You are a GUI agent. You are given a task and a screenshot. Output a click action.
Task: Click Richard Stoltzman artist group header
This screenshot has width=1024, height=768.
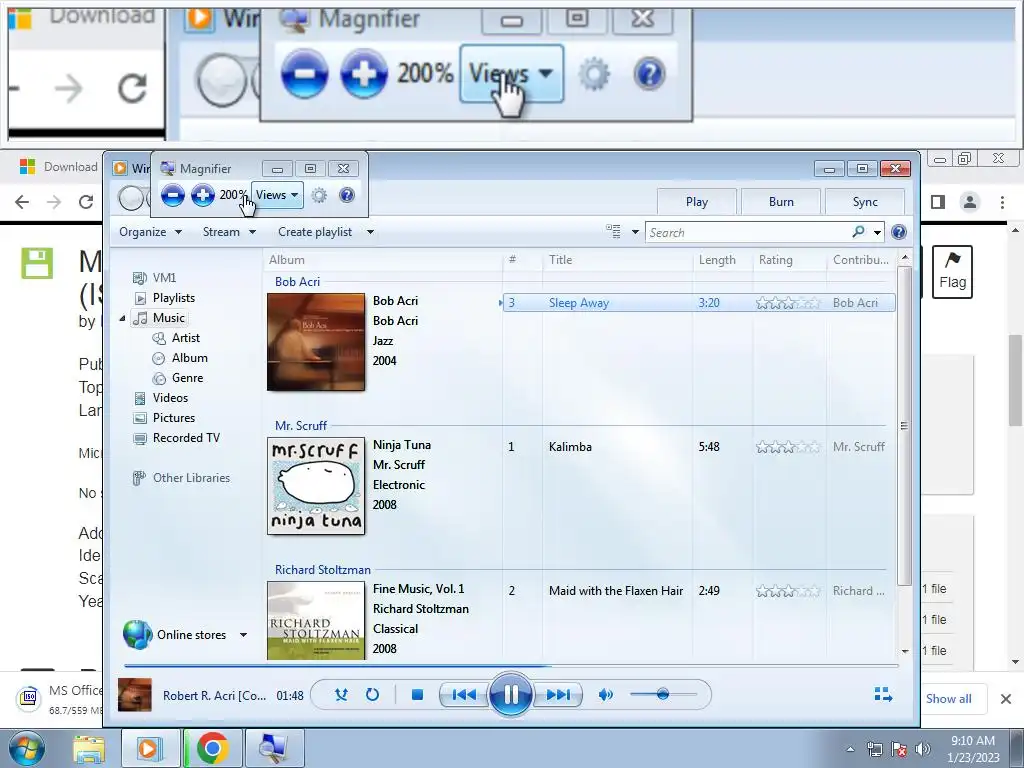[323, 570]
